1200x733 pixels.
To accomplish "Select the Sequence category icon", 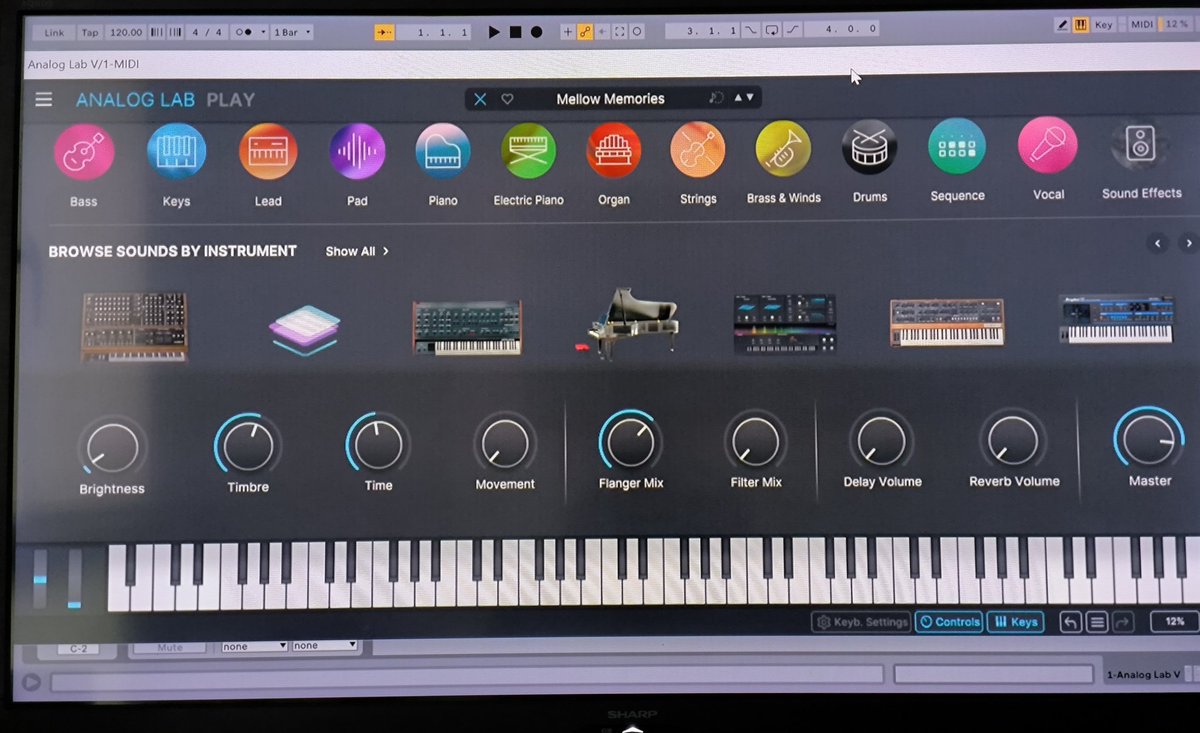I will (957, 146).
